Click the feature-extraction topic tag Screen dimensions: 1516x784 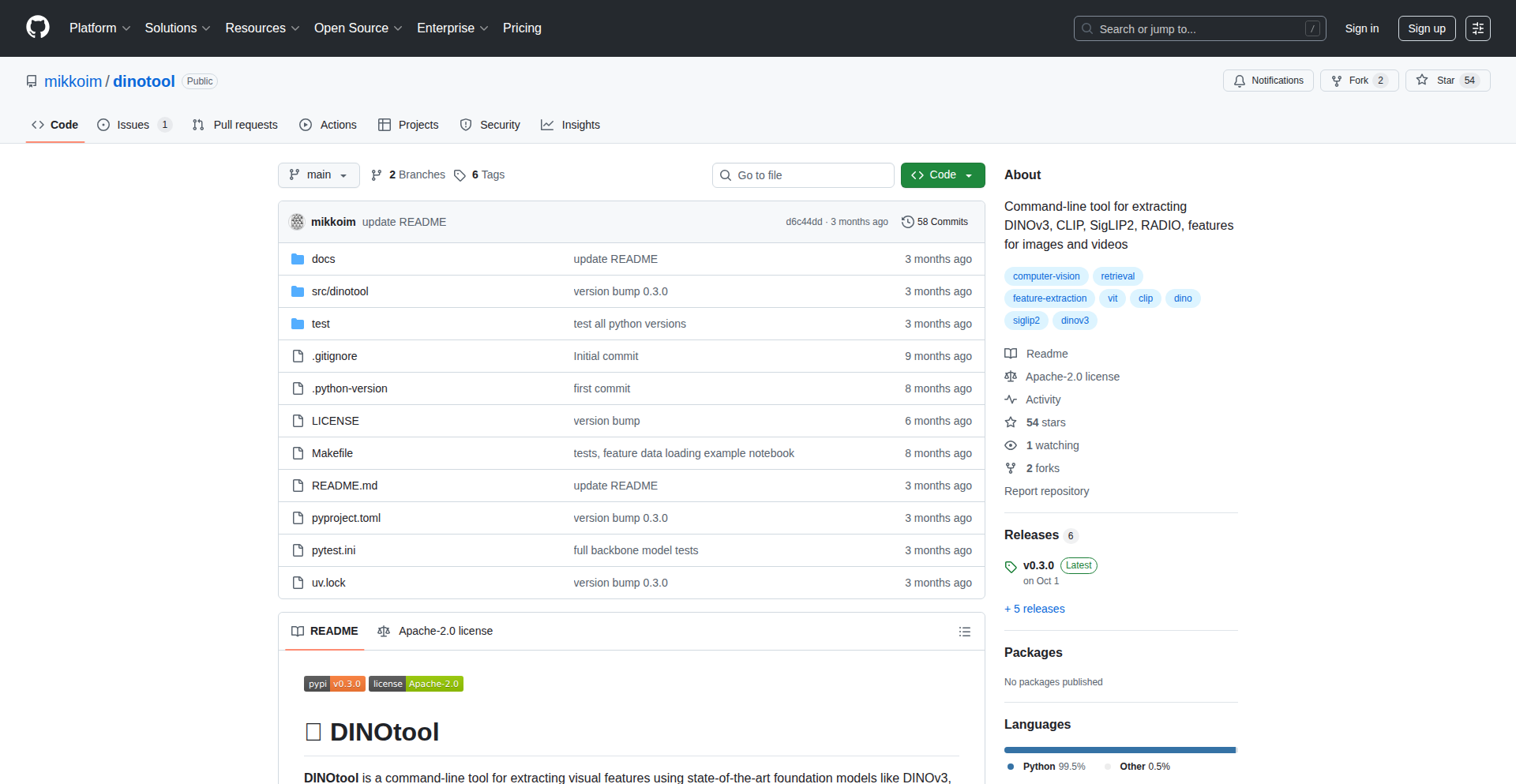pyautogui.click(x=1049, y=298)
